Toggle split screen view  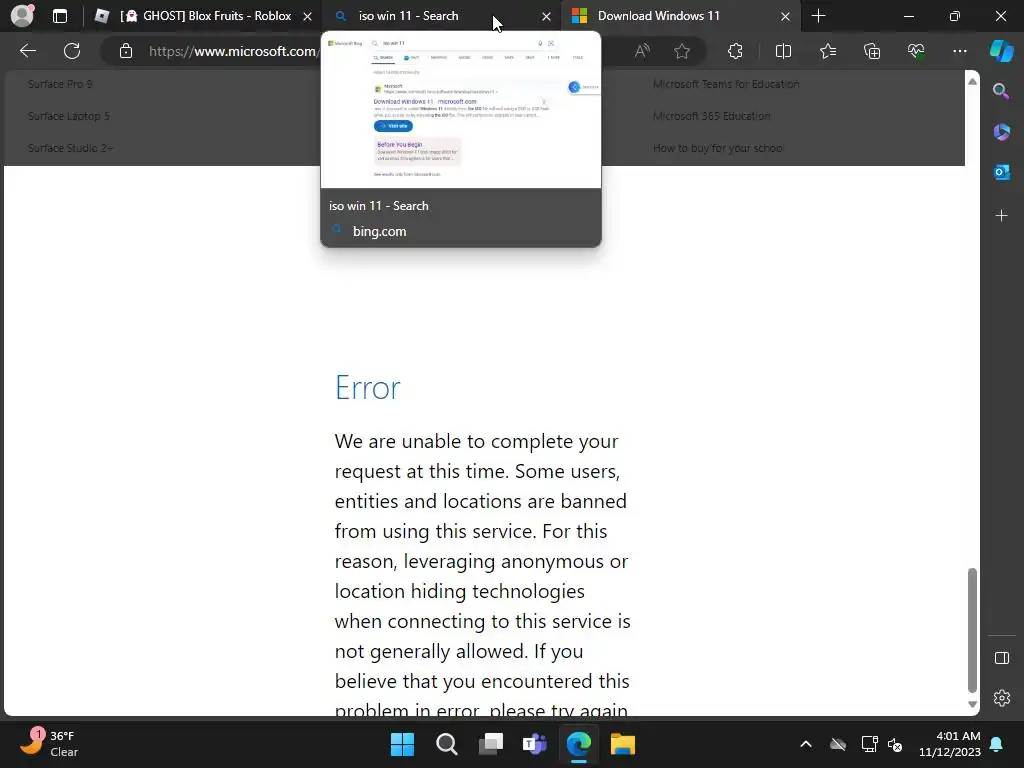click(783, 51)
